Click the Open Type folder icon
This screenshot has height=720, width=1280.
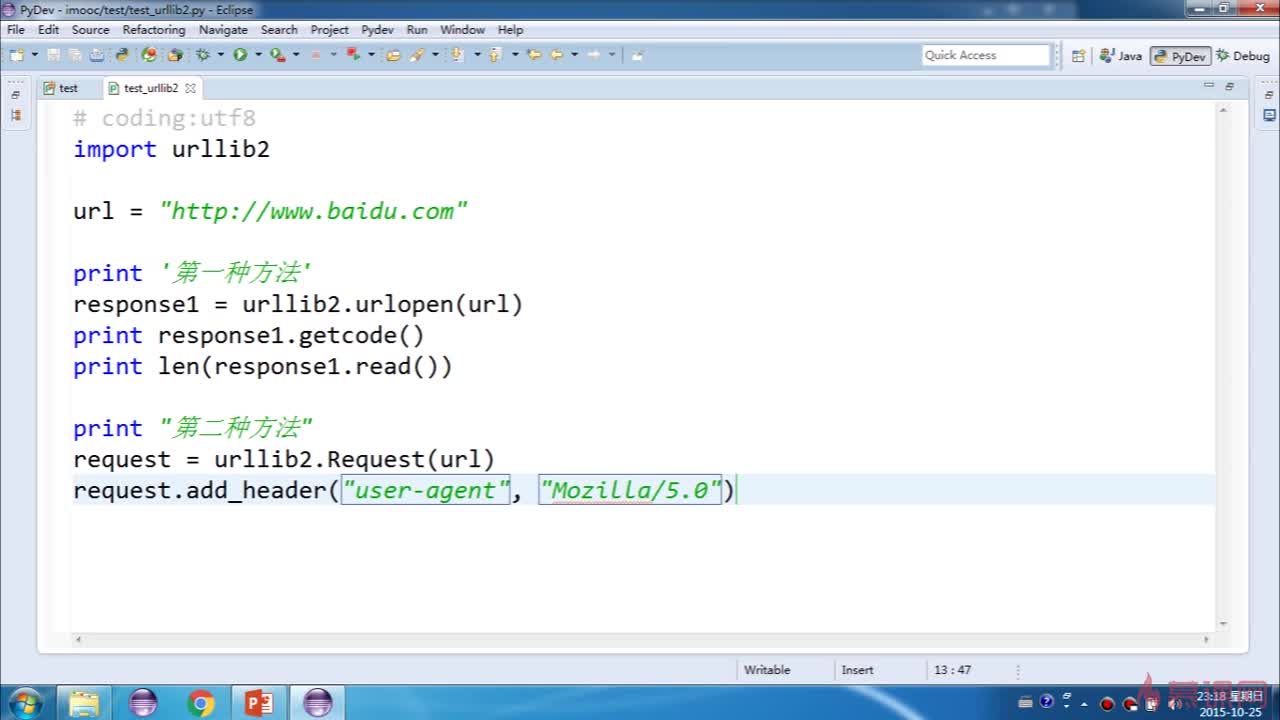pyautogui.click(x=393, y=55)
